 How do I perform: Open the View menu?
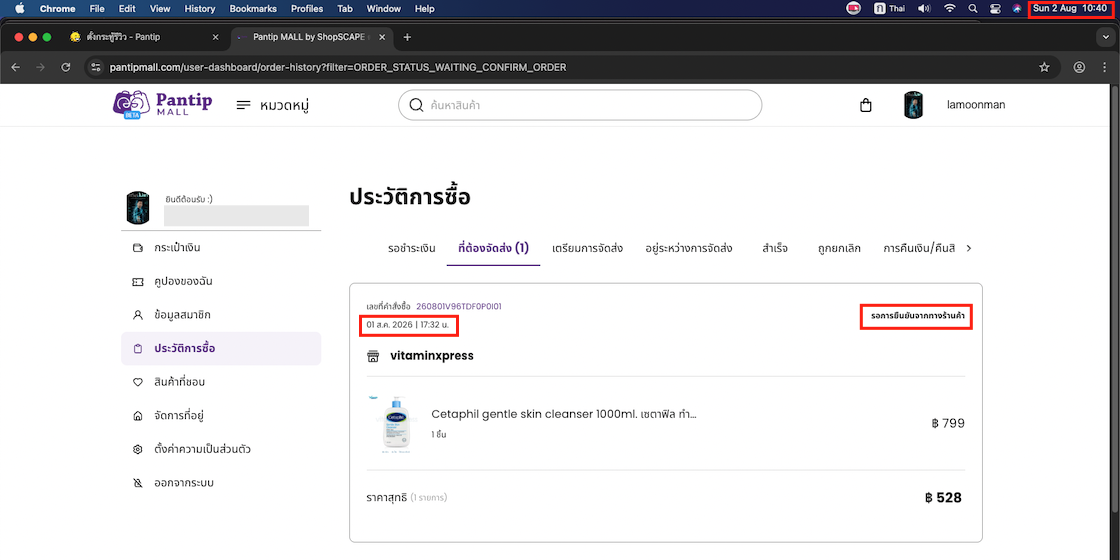coord(160,9)
